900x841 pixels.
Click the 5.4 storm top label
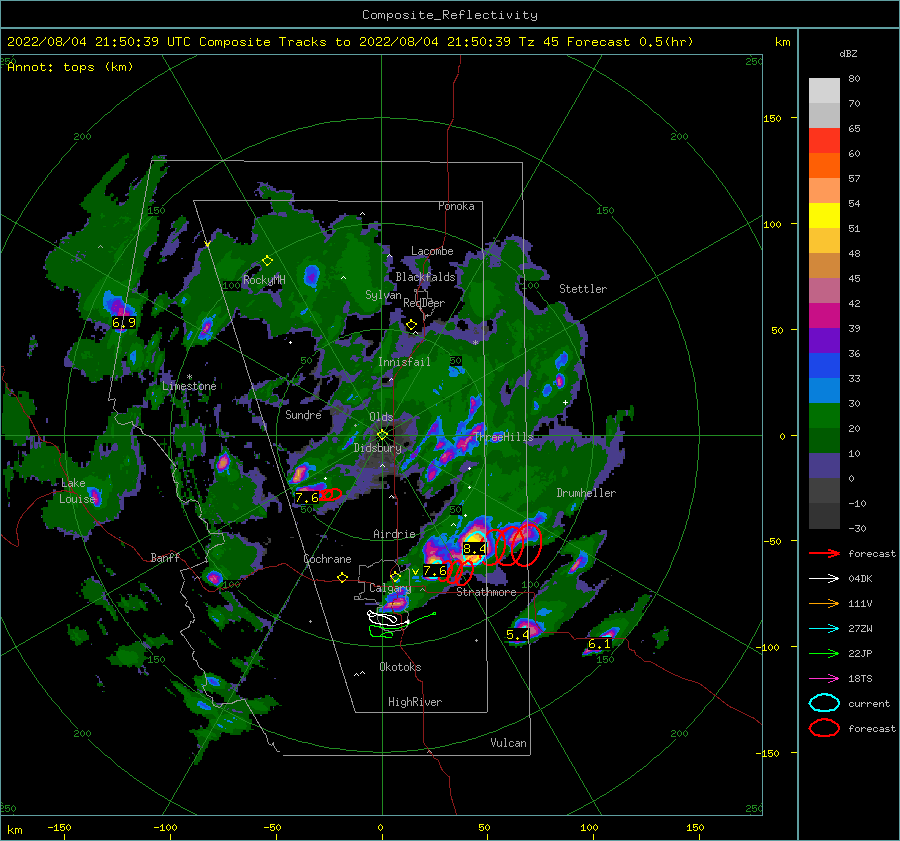[x=518, y=635]
